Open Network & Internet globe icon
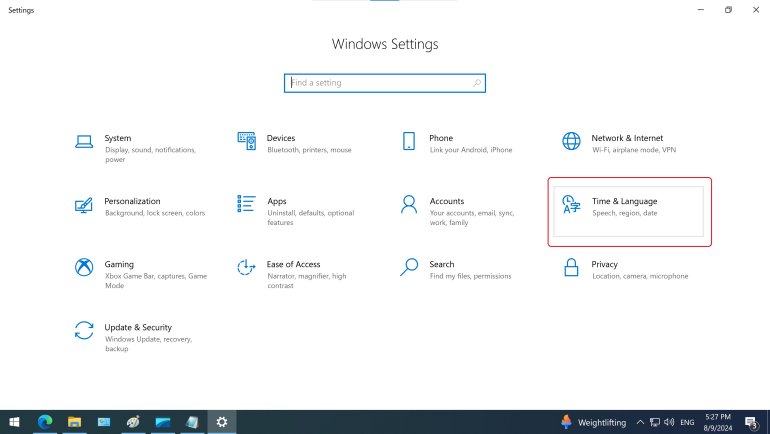The image size is (770, 434). [x=571, y=141]
